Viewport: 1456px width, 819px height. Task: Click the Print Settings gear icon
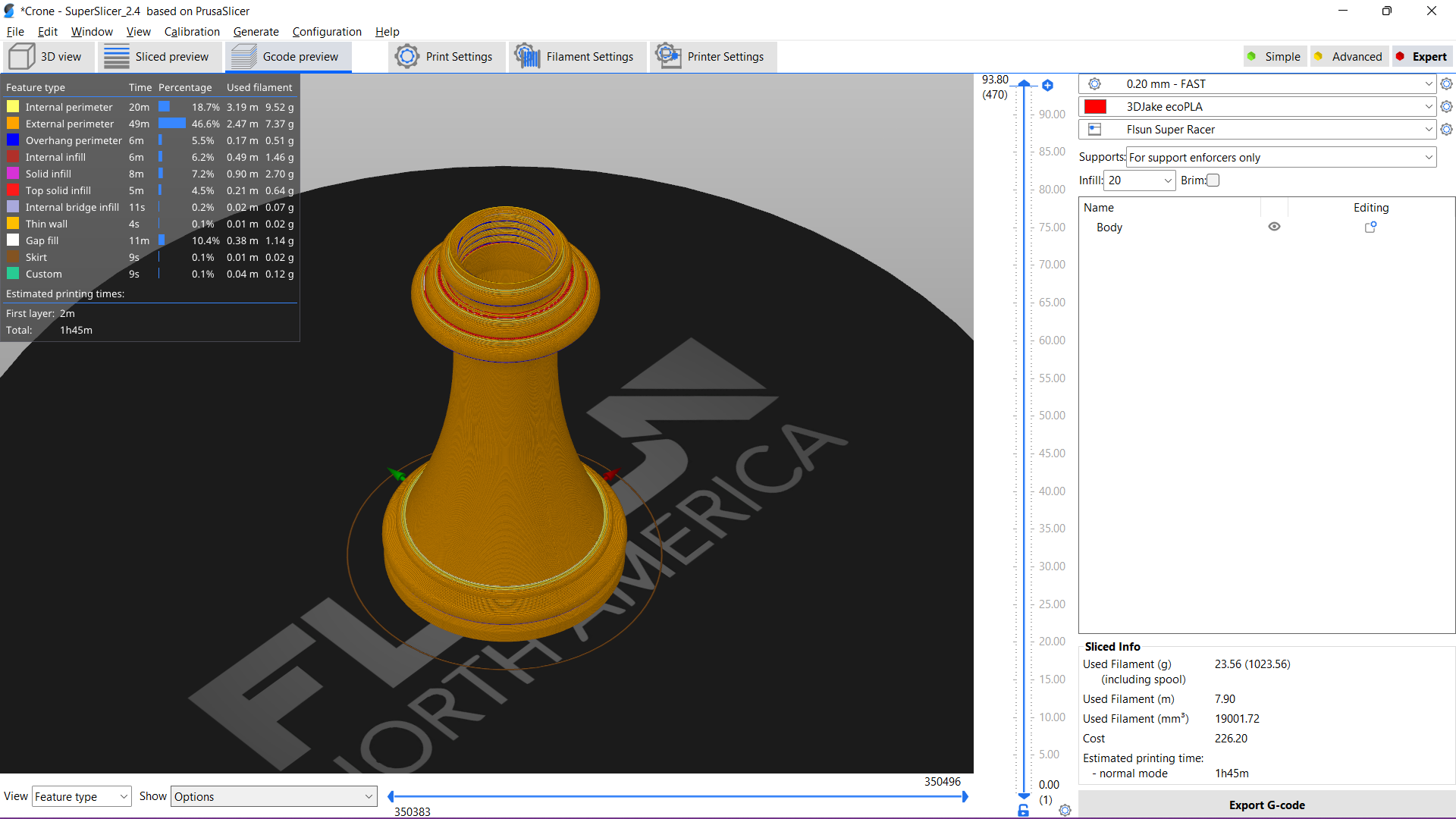(x=407, y=57)
